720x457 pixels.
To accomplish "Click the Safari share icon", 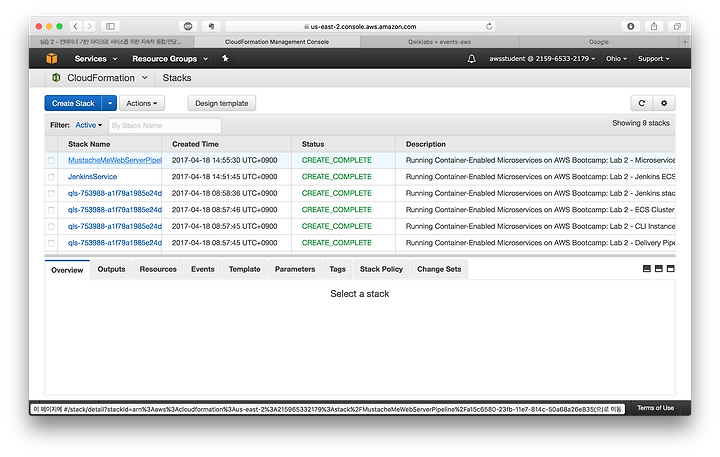I will [x=654, y=26].
